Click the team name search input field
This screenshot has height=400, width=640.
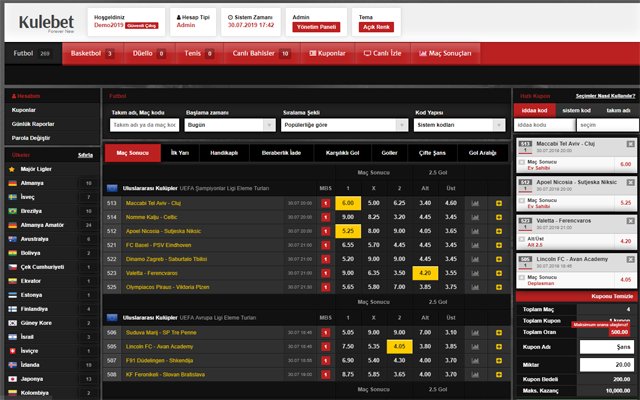tap(144, 126)
